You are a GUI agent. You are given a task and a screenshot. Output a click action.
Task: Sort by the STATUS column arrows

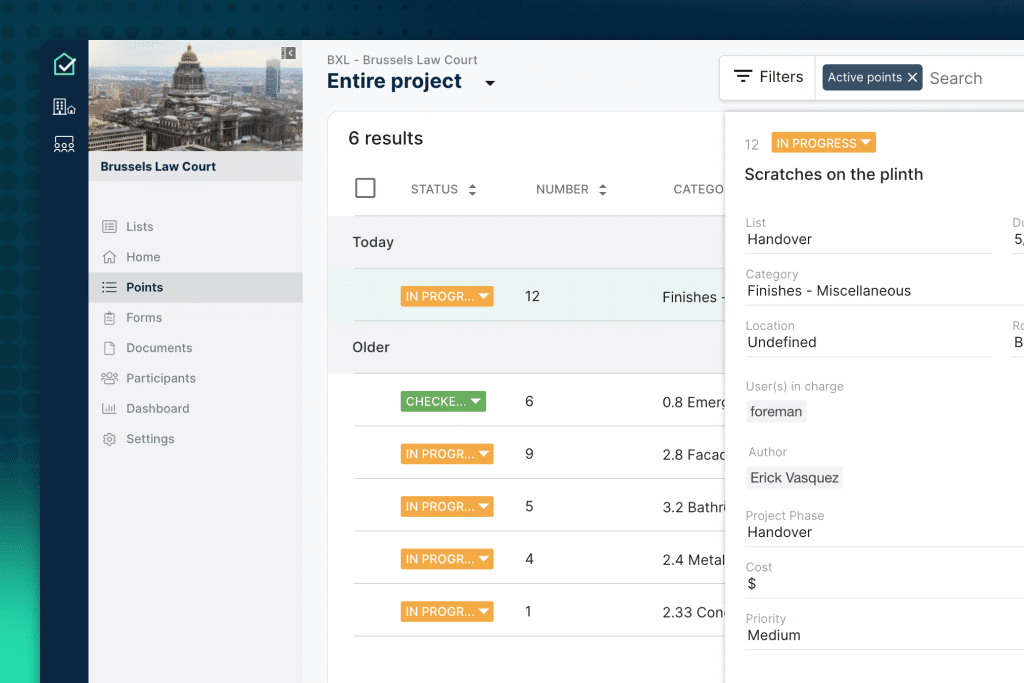[x=472, y=190]
